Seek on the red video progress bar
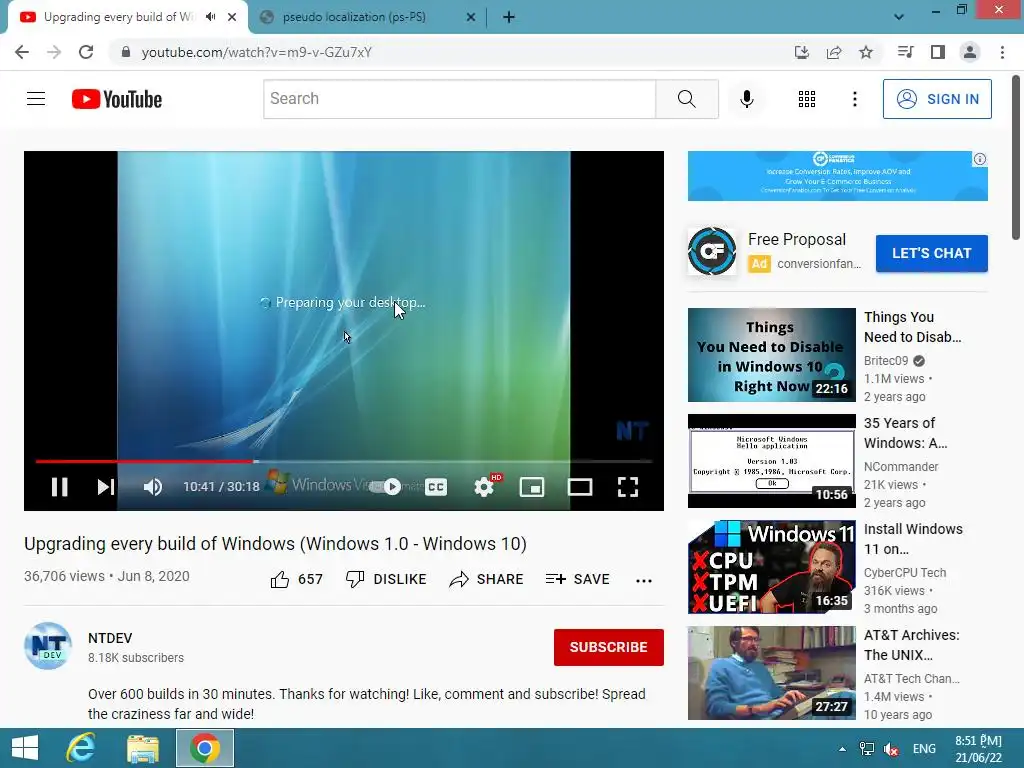This screenshot has height=768, width=1024. coord(344,461)
